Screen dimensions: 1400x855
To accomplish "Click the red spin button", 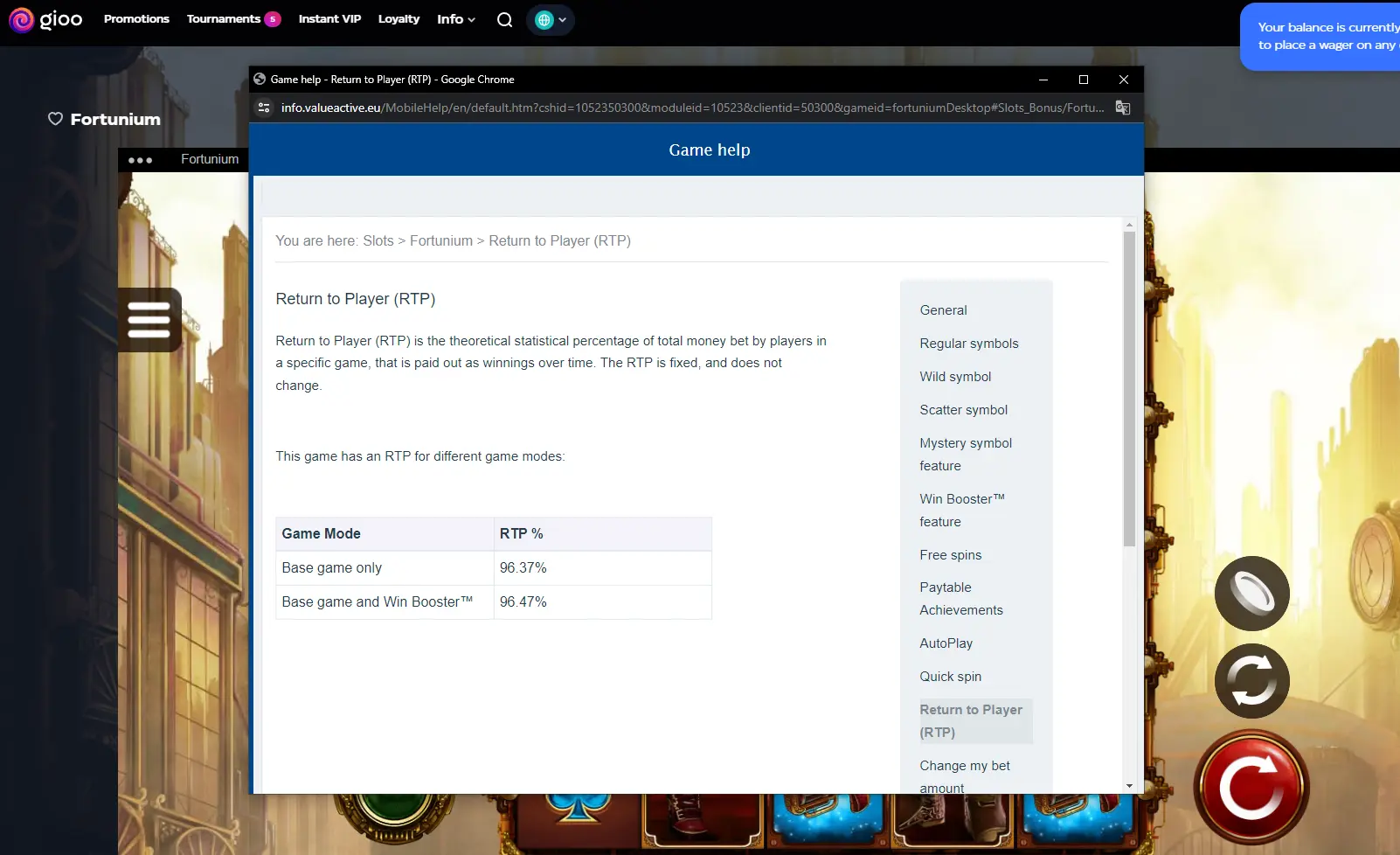I will click(x=1251, y=788).
